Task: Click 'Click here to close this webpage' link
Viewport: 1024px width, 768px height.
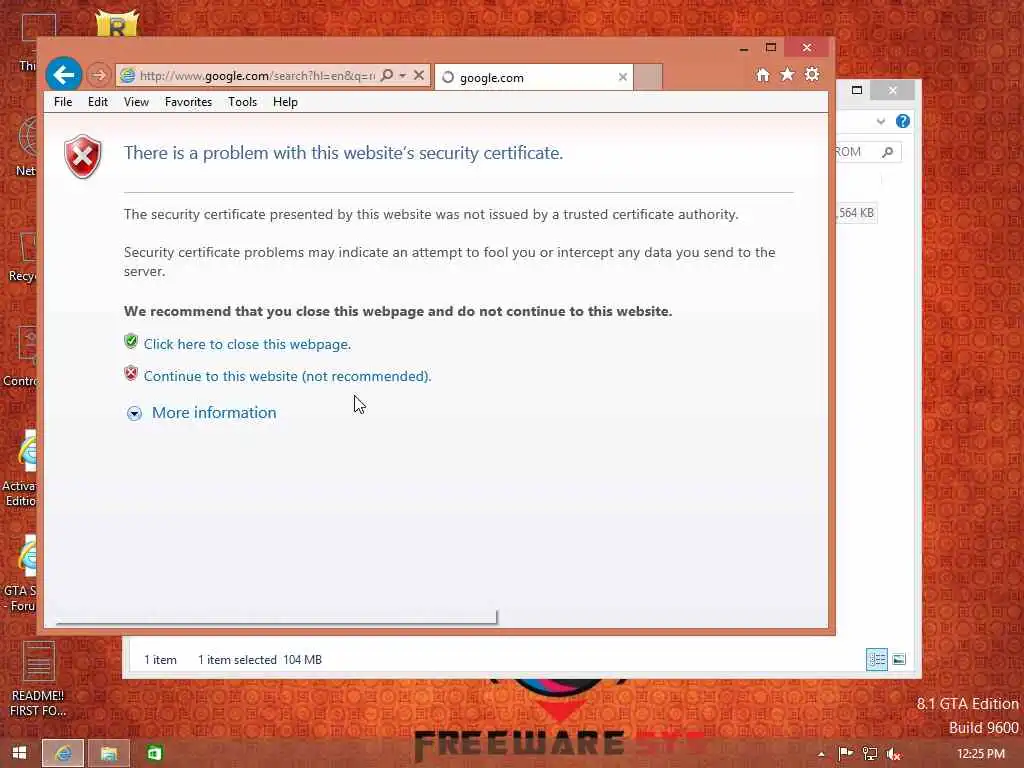Action: click(248, 344)
